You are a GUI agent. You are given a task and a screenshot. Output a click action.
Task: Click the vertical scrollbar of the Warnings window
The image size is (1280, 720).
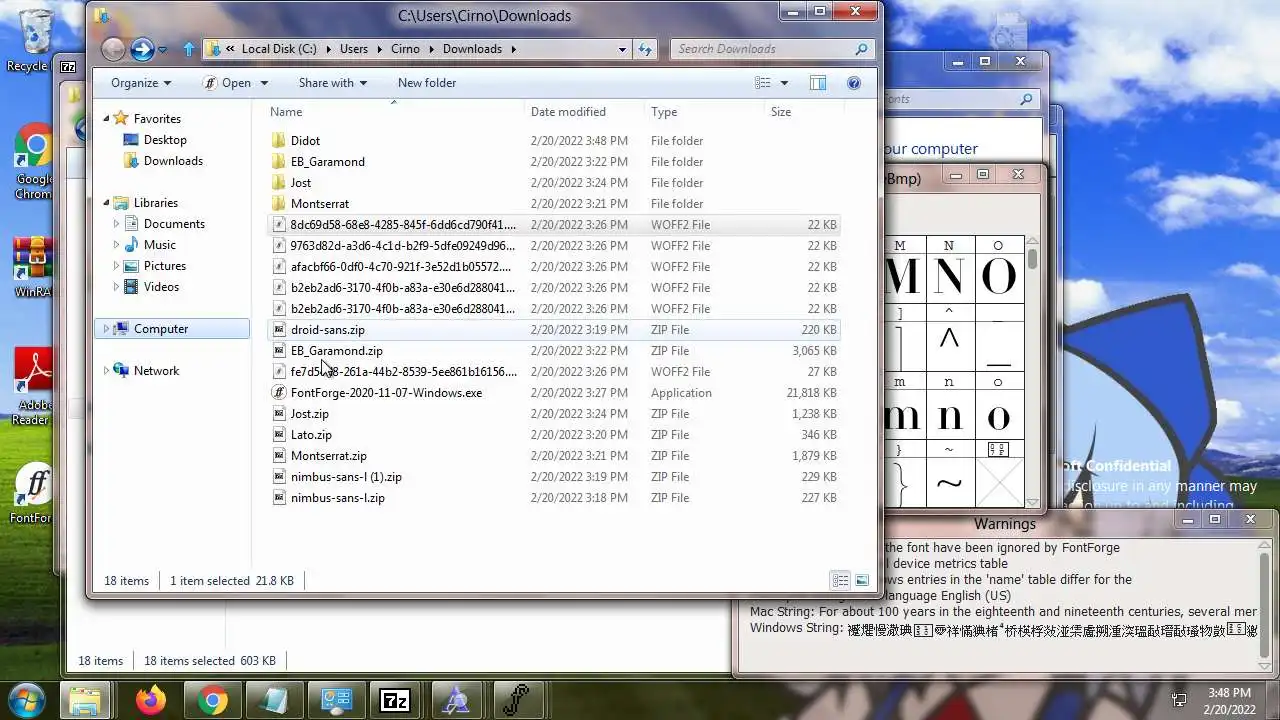click(x=1265, y=604)
